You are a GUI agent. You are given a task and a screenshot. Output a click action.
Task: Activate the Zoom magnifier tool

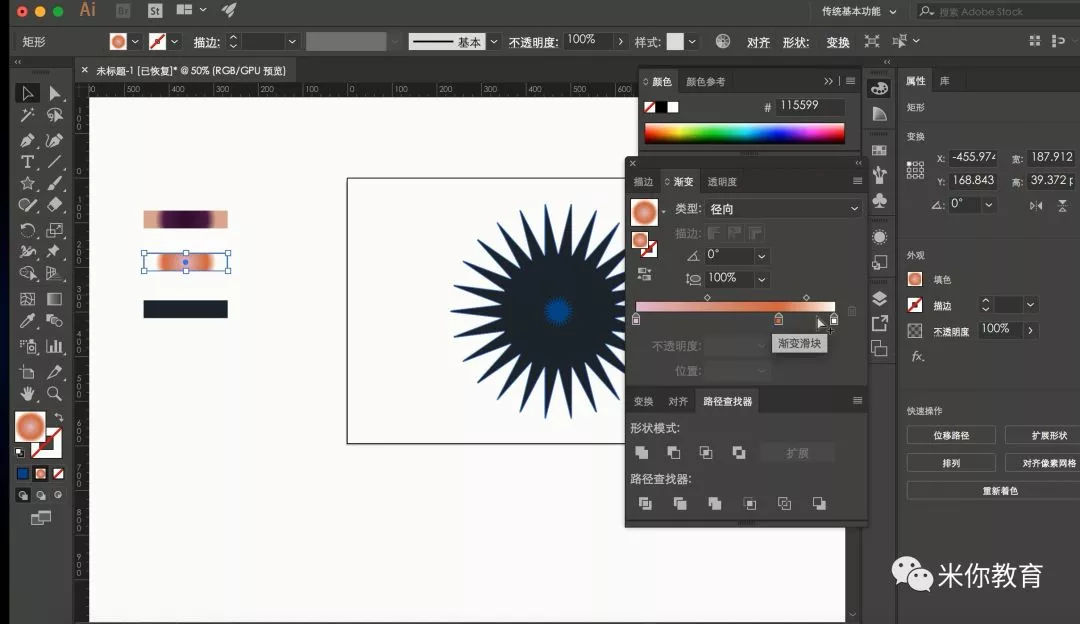(x=54, y=394)
